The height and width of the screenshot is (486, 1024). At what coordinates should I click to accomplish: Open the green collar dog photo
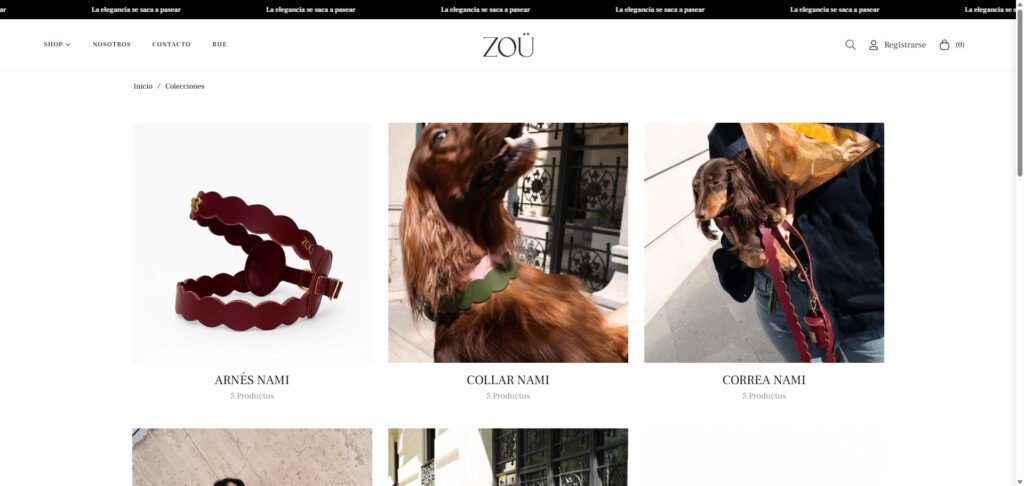pos(508,242)
